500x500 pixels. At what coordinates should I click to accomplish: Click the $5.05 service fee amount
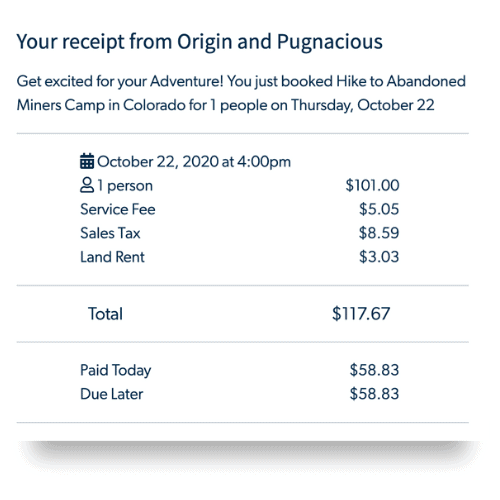tap(379, 209)
